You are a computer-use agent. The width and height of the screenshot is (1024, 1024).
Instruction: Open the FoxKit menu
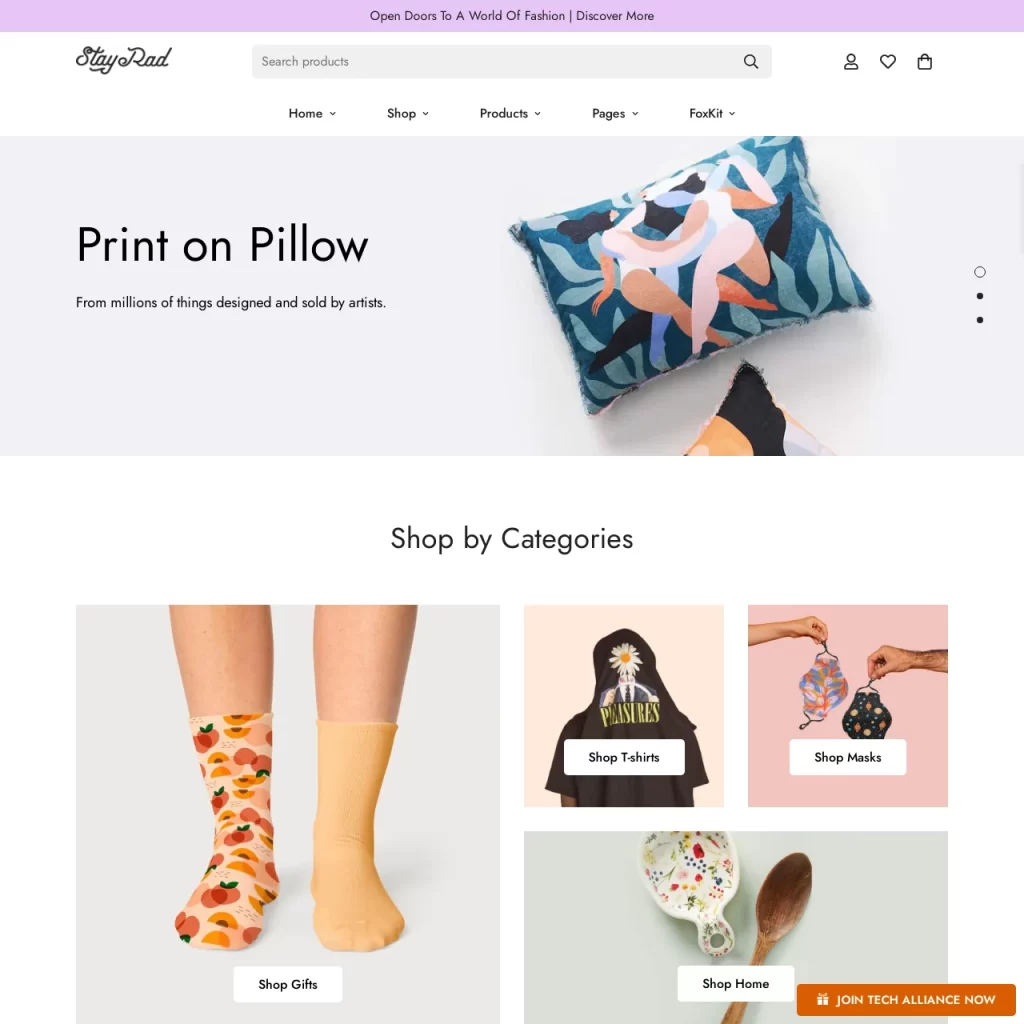point(712,114)
